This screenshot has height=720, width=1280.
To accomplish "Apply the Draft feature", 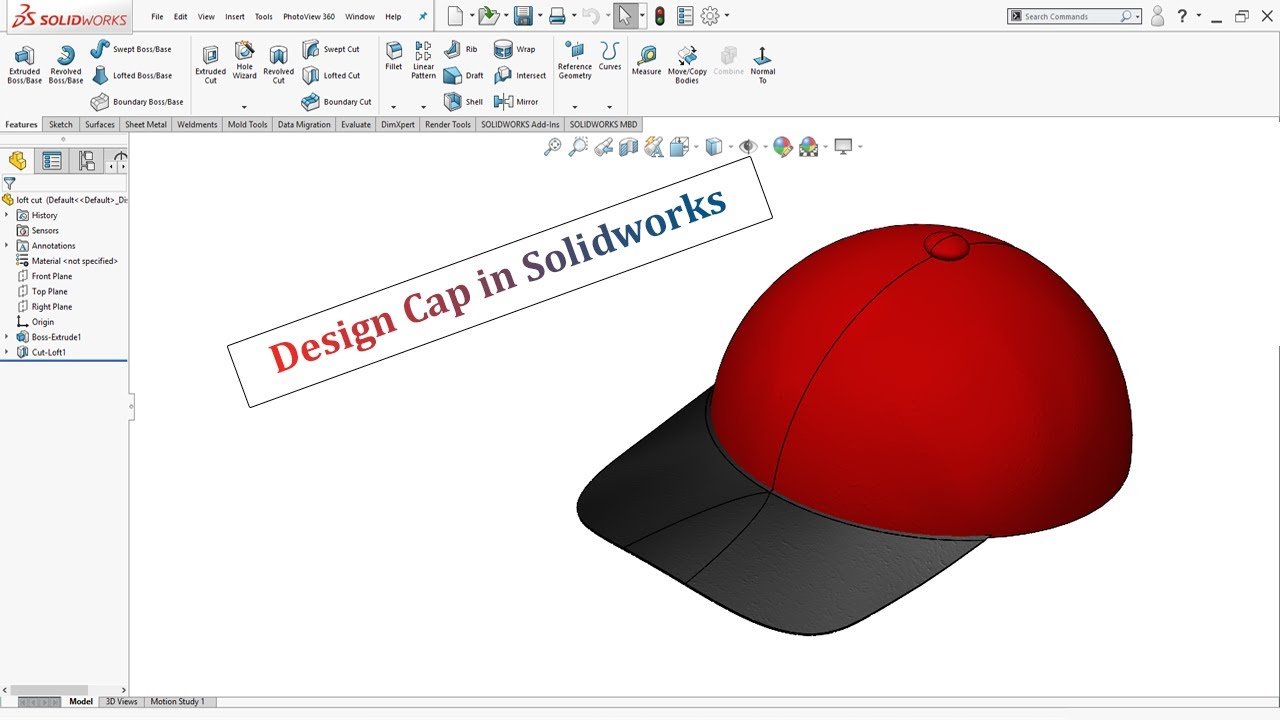I will [x=464, y=75].
